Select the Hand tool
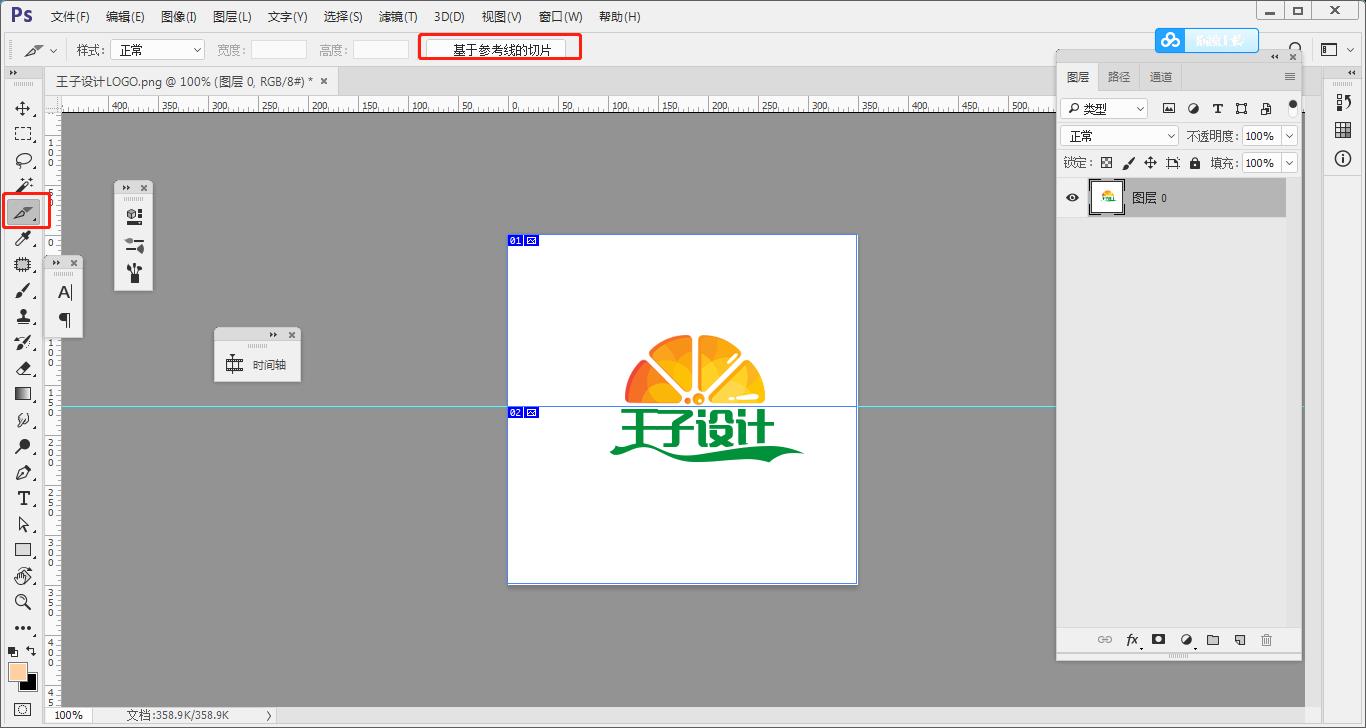 tap(23, 576)
